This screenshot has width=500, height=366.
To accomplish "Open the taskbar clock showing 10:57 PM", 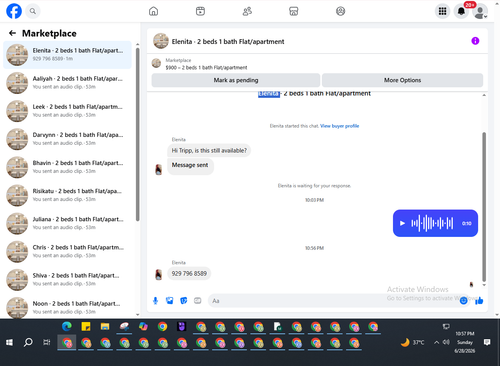I will click(x=465, y=342).
